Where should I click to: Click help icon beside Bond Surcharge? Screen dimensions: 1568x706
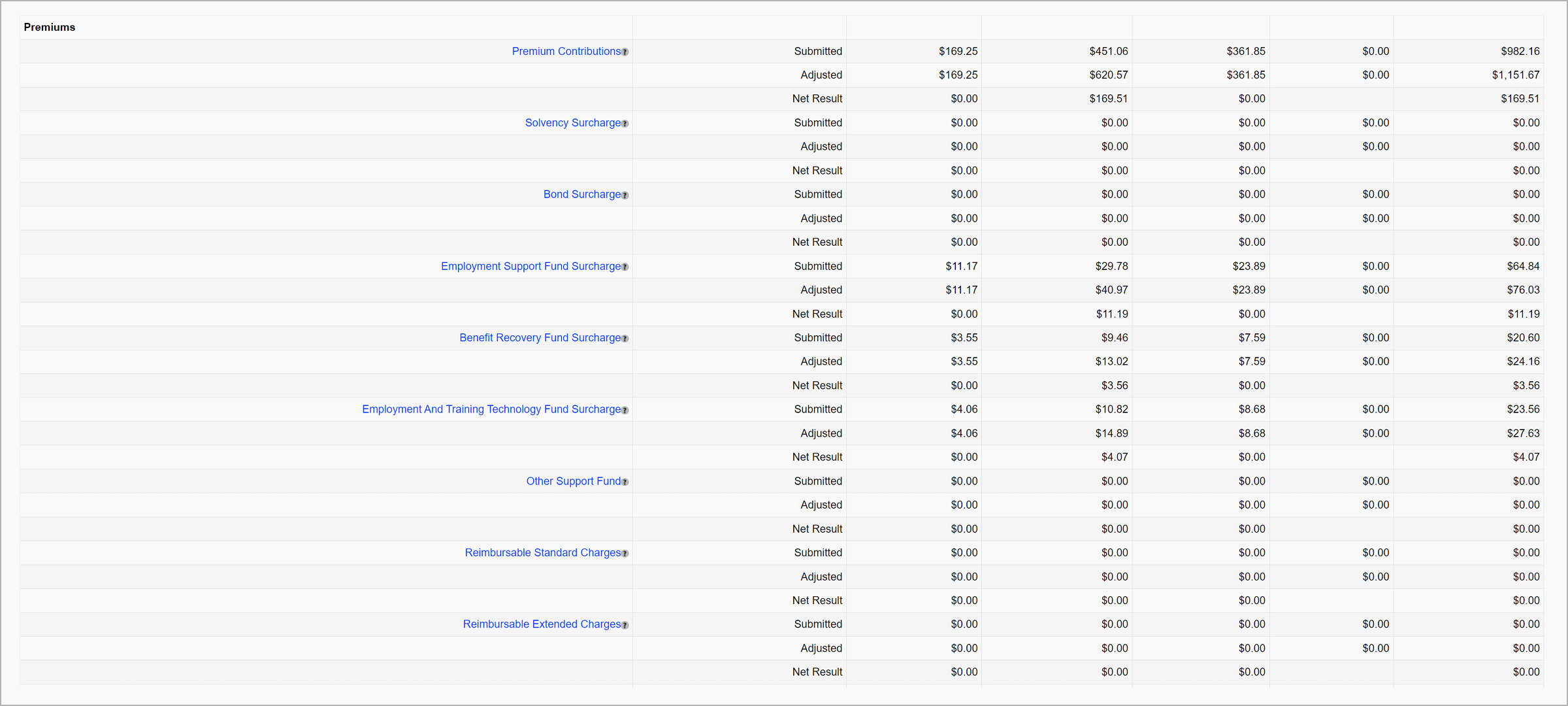(x=625, y=195)
